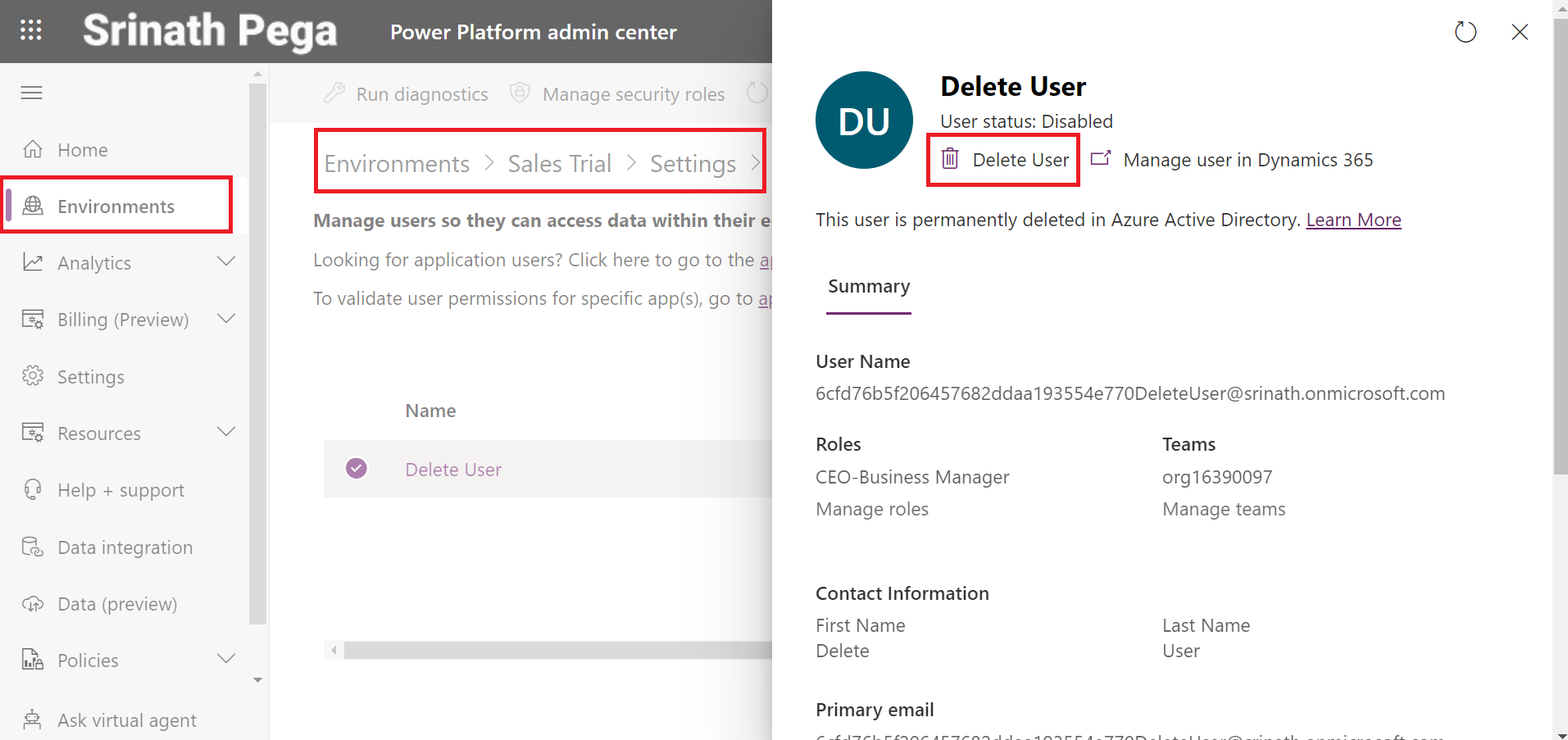Collapse the hamburger navigation menu
Screen dimensions: 1568x740
click(31, 93)
